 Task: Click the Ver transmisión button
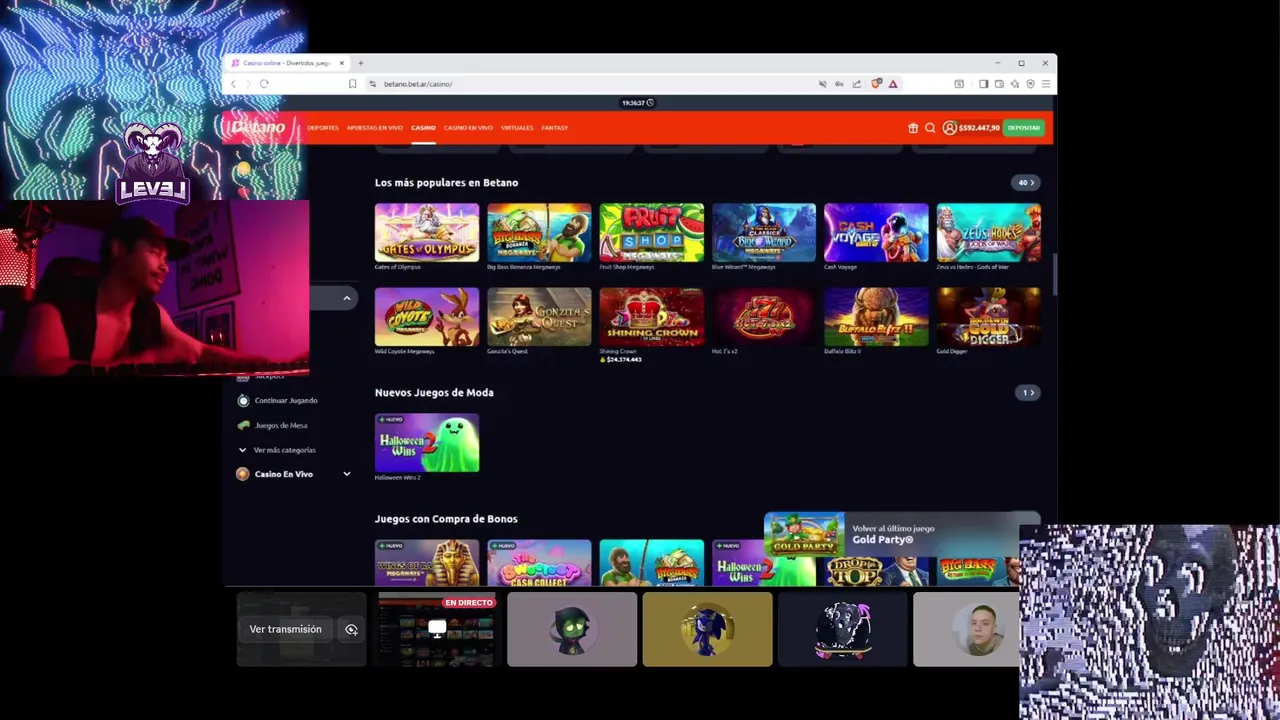click(285, 629)
